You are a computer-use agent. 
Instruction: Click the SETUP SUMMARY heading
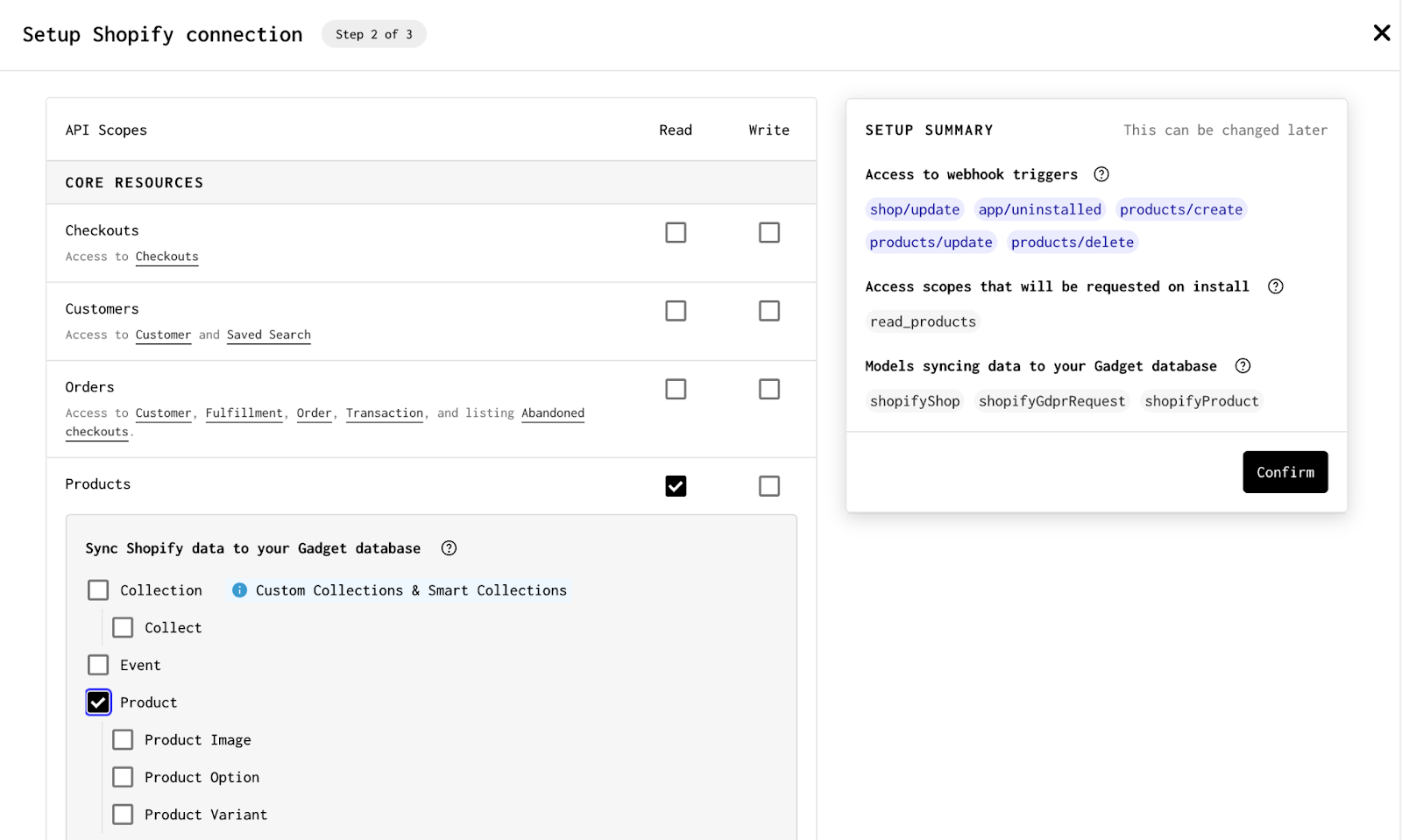point(929,130)
